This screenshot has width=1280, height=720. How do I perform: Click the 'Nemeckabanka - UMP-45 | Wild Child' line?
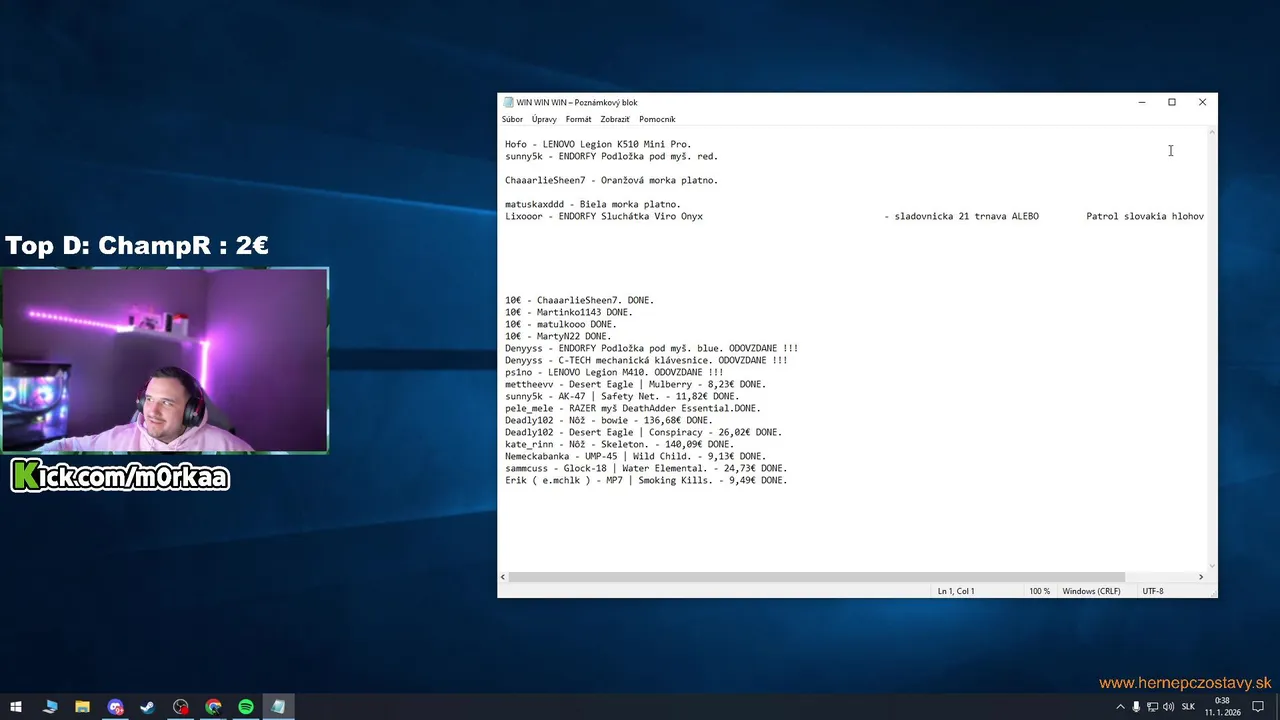click(x=635, y=456)
